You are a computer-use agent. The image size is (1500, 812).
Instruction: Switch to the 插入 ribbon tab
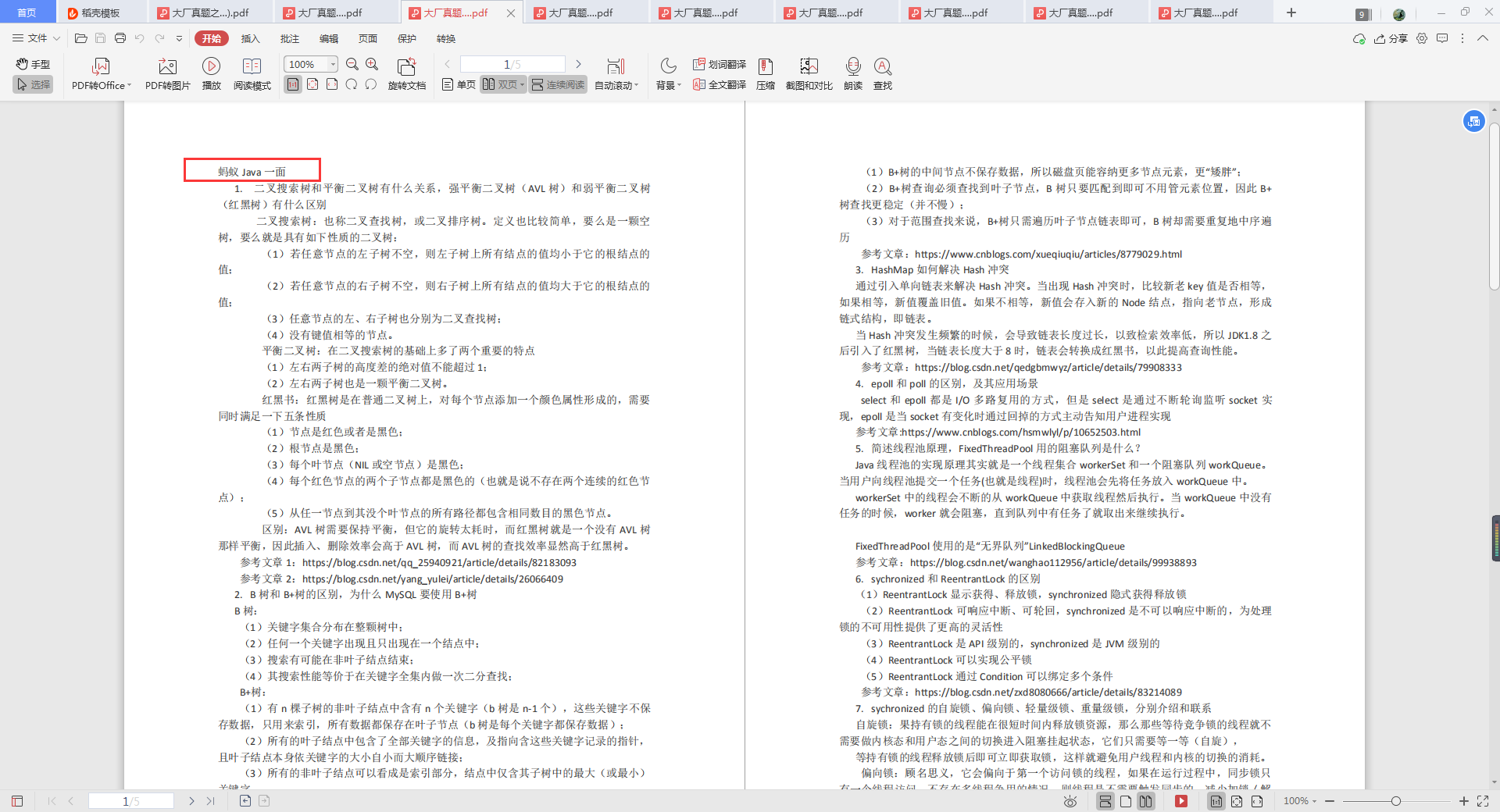(x=250, y=38)
